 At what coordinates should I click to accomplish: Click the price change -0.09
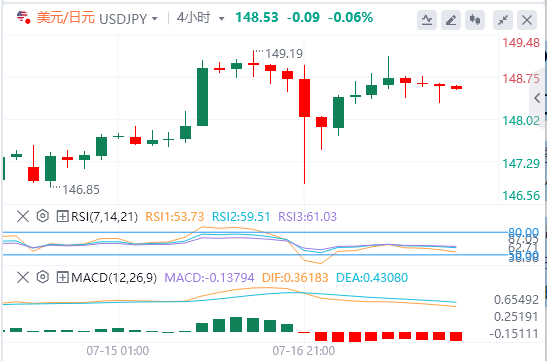[x=303, y=17]
